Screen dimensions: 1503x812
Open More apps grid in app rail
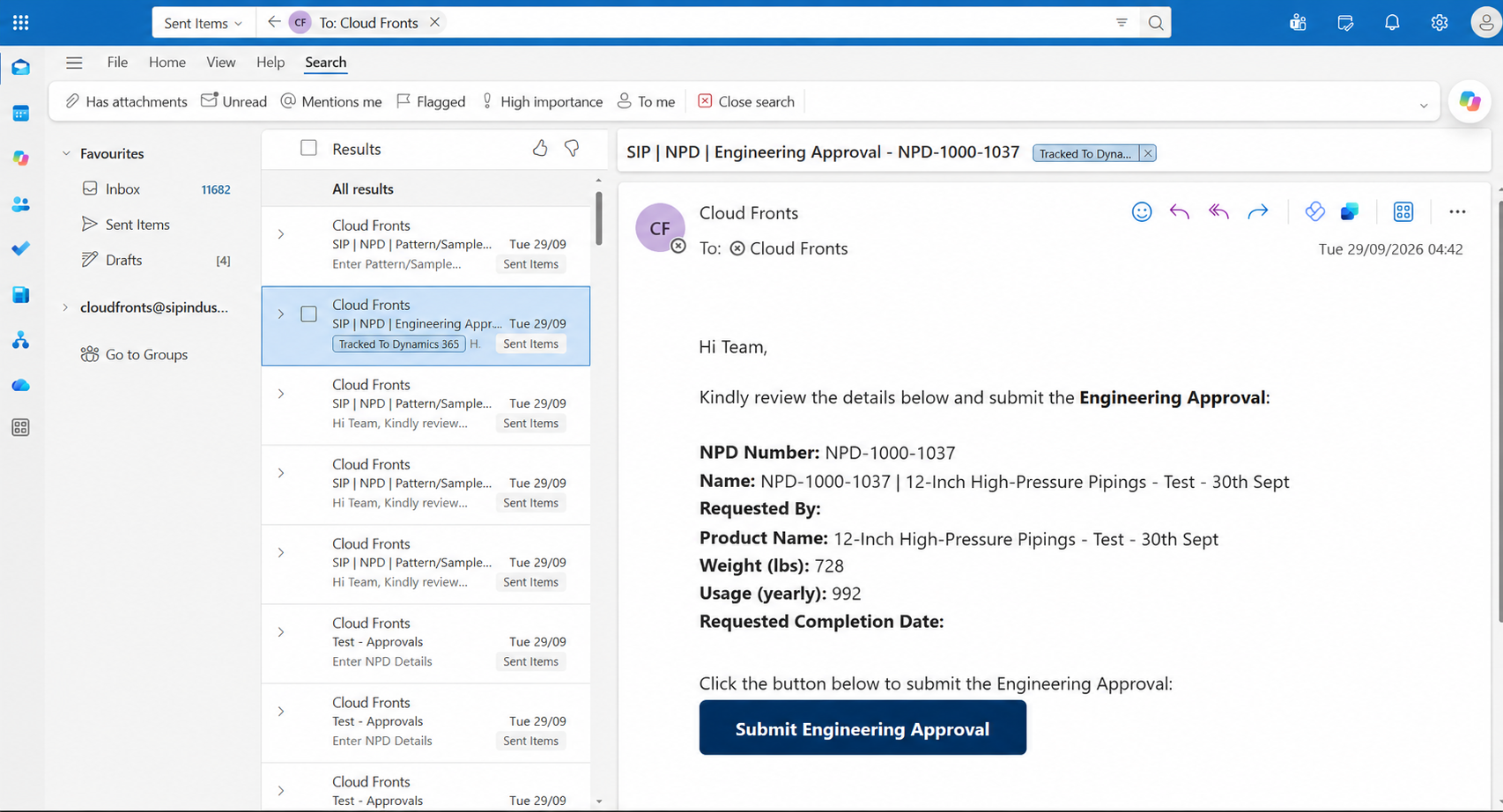click(x=21, y=428)
